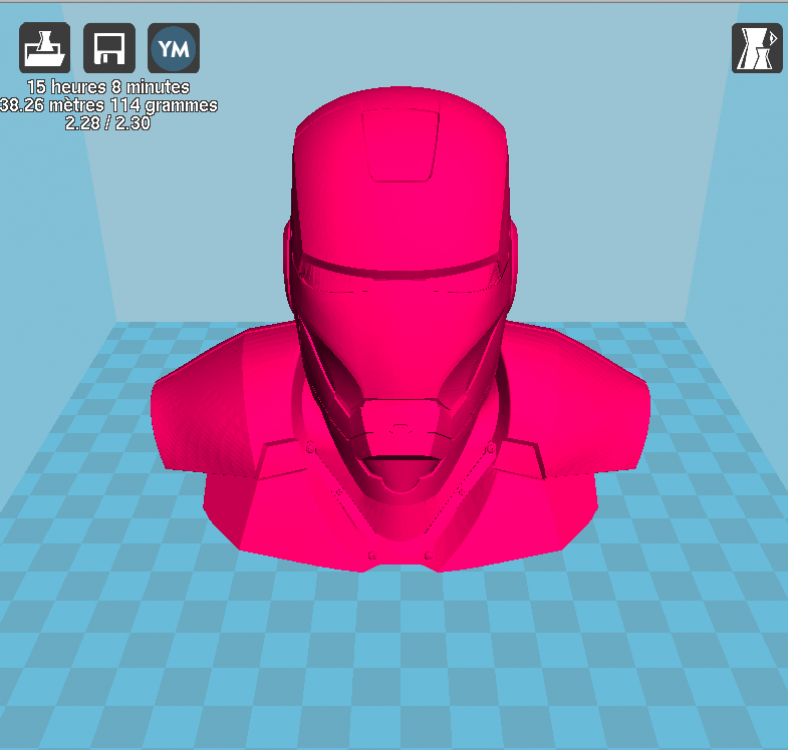Click the forehead panel on the helmet
Image resolution: width=788 pixels, height=750 pixels.
tap(401, 146)
